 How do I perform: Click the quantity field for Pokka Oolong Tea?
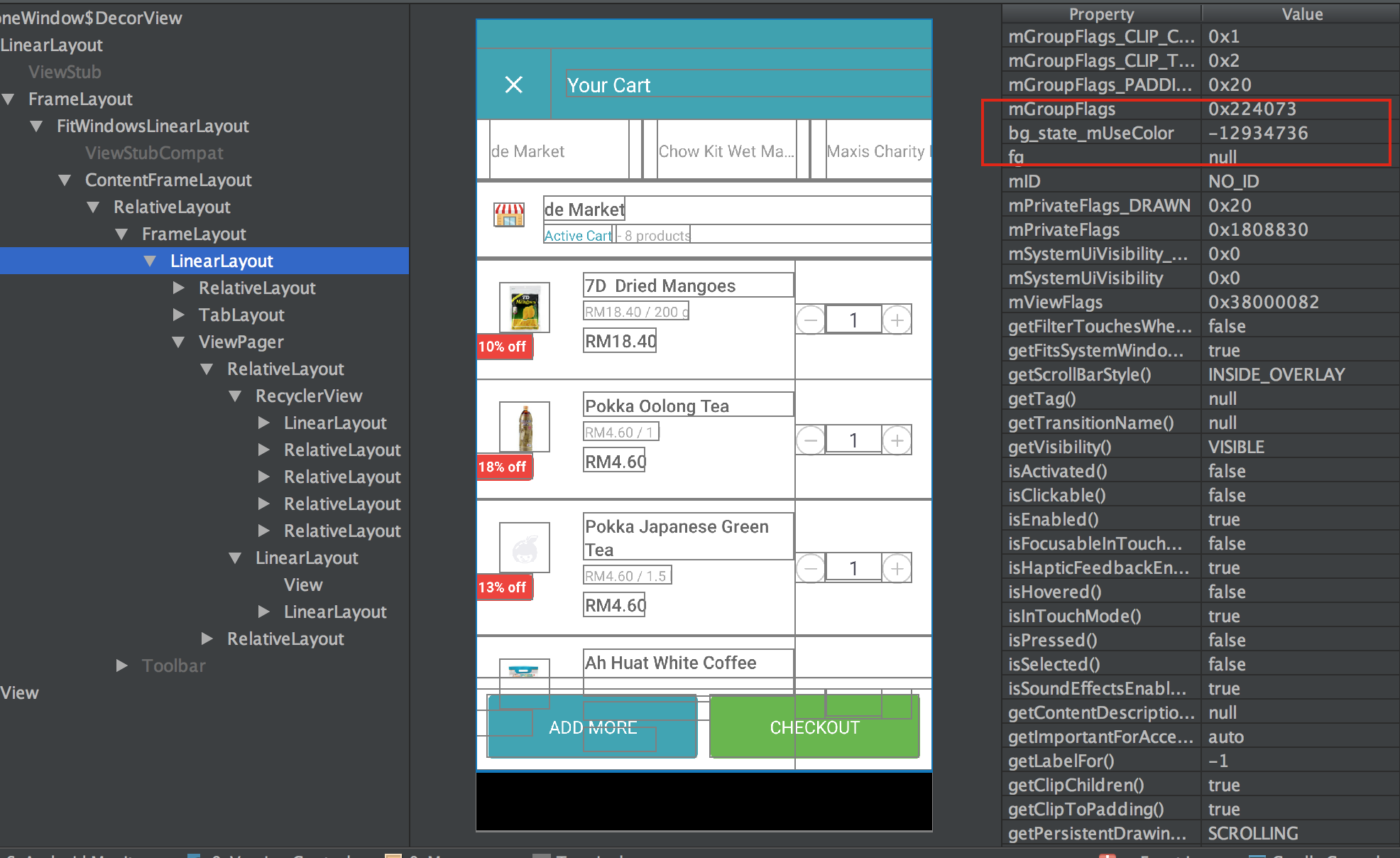point(853,440)
